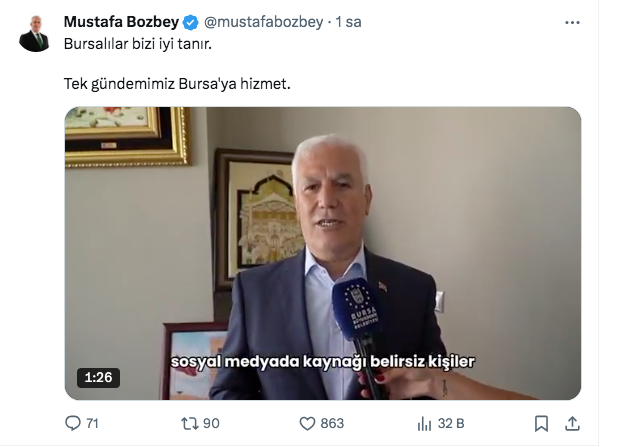Open the @mustafabozbey handle link
The height and width of the screenshot is (447, 622).
(263, 22)
